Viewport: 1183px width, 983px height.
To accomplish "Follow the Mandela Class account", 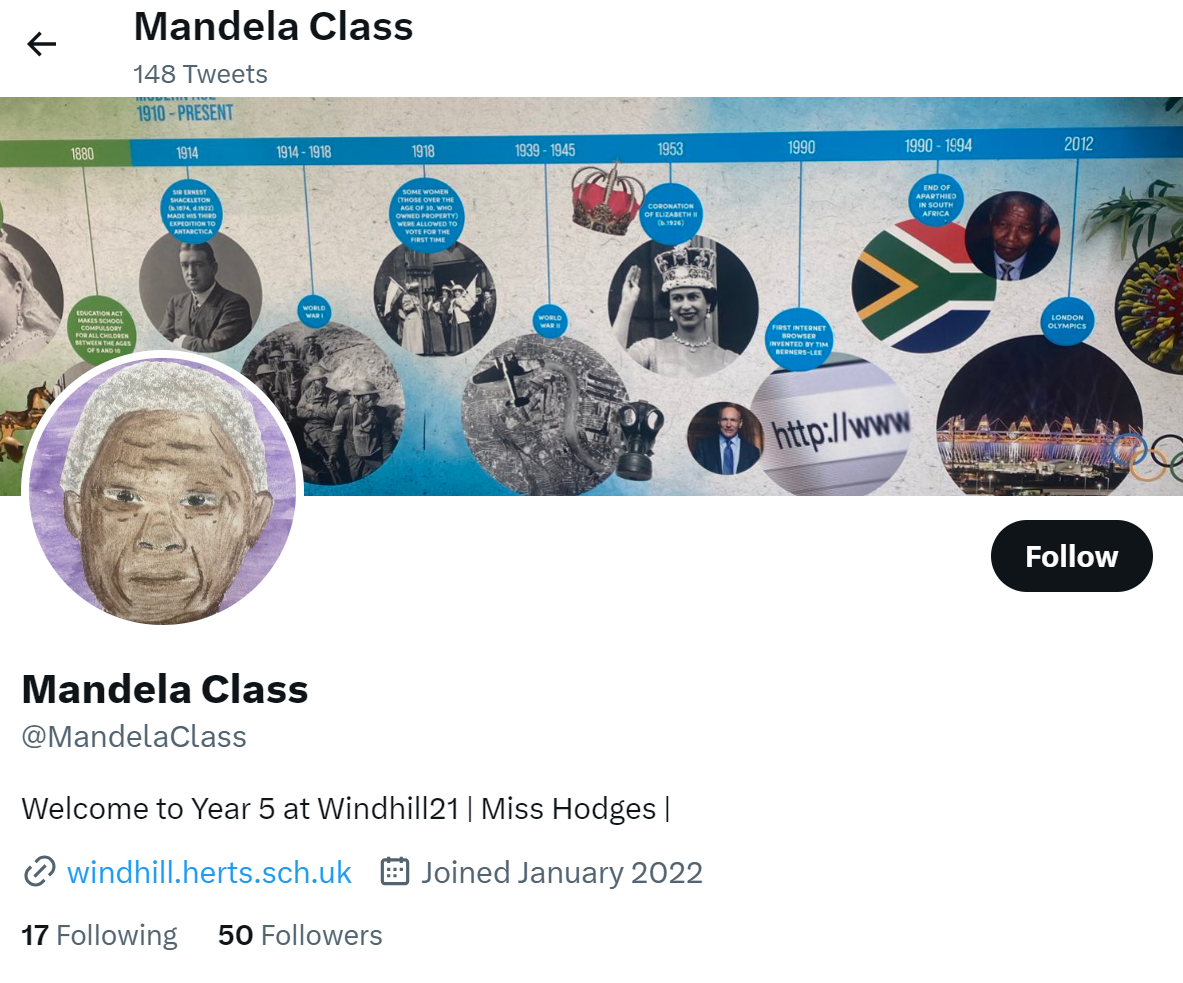I will 1071,556.
